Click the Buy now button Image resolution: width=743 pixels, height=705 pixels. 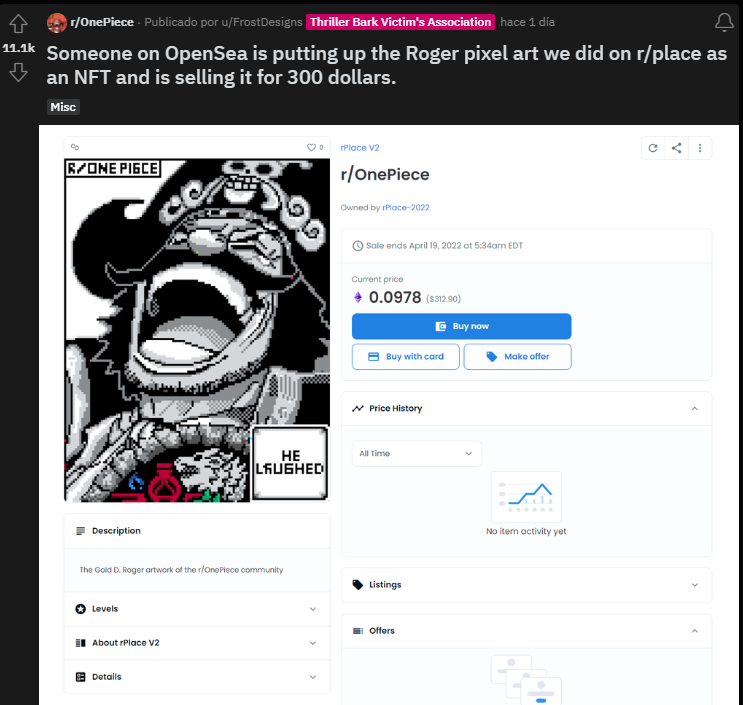click(x=462, y=326)
